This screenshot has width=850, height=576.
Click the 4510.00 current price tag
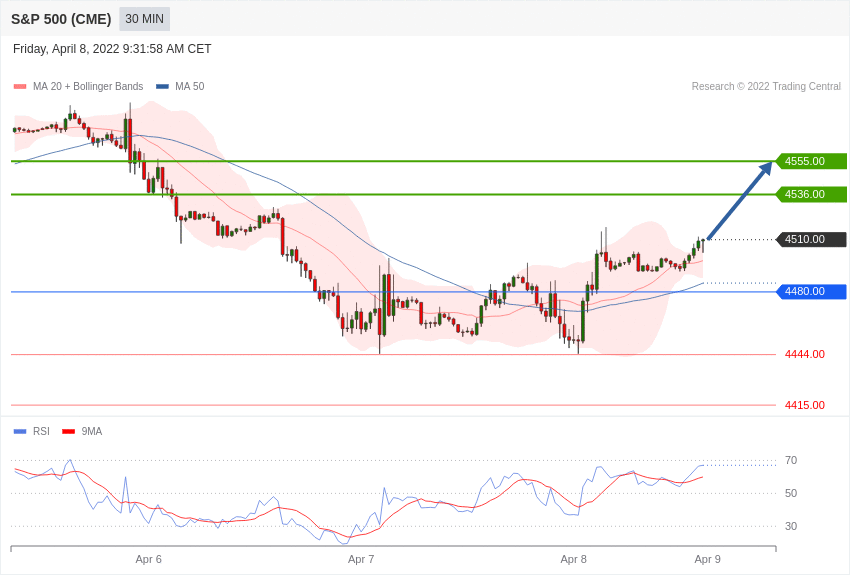pyautogui.click(x=811, y=239)
